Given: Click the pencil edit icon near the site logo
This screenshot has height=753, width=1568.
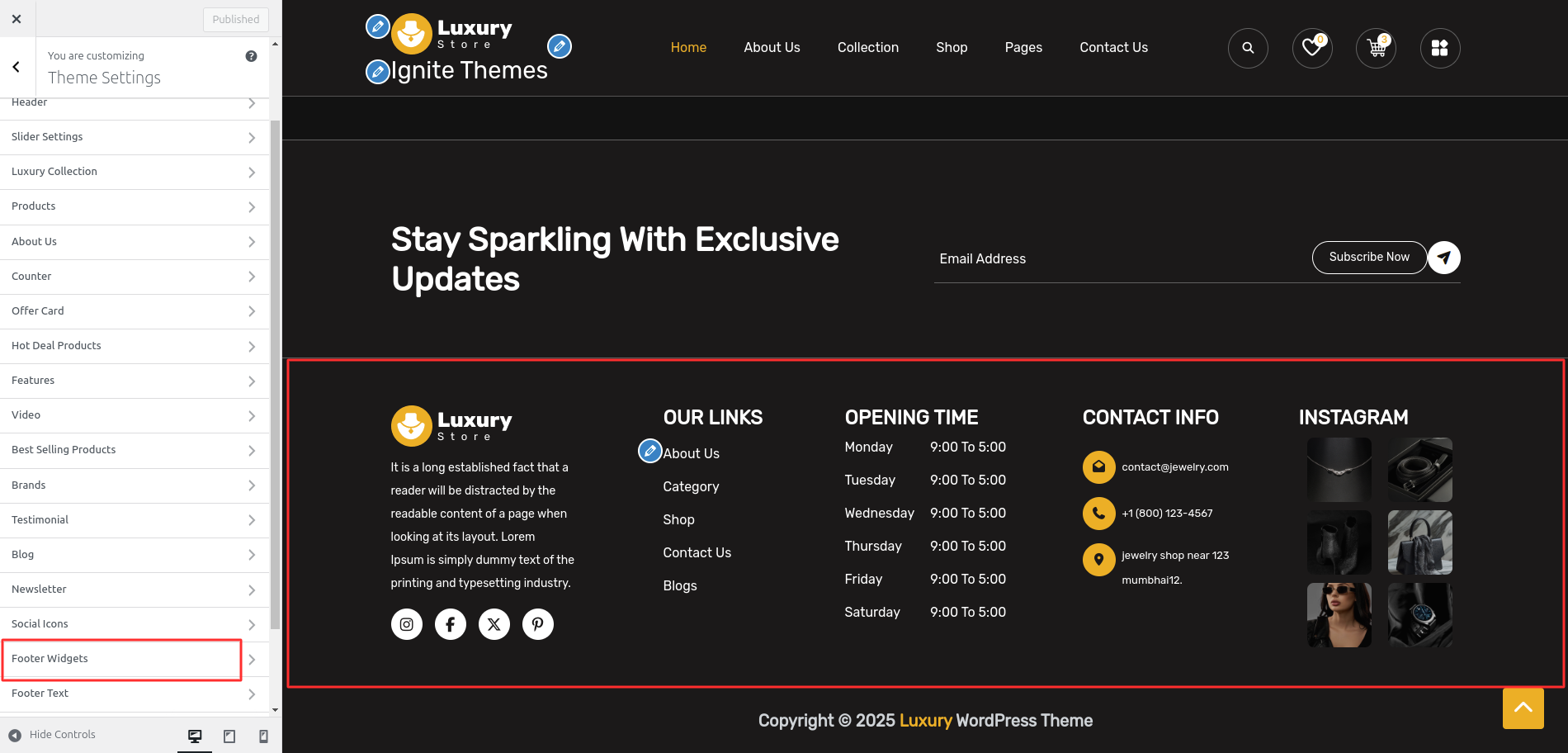Looking at the screenshot, I should click(x=377, y=26).
